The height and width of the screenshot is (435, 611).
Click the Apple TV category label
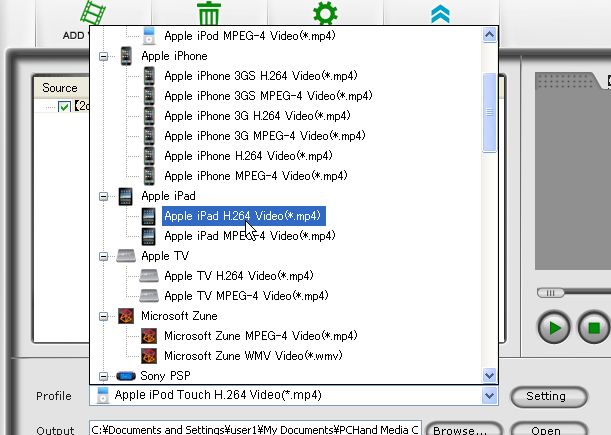[x=165, y=256]
